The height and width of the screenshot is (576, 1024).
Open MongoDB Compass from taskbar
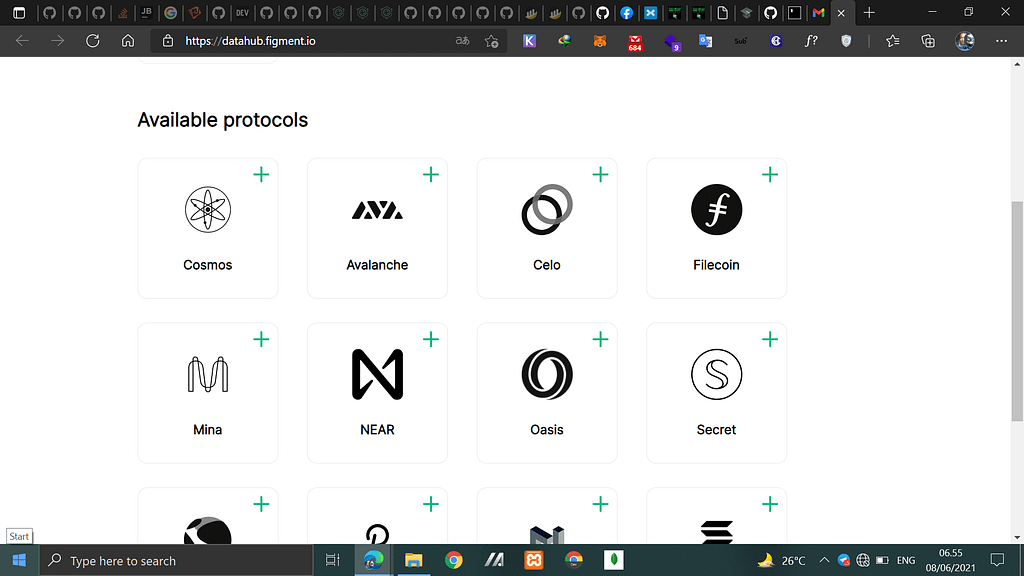613,560
